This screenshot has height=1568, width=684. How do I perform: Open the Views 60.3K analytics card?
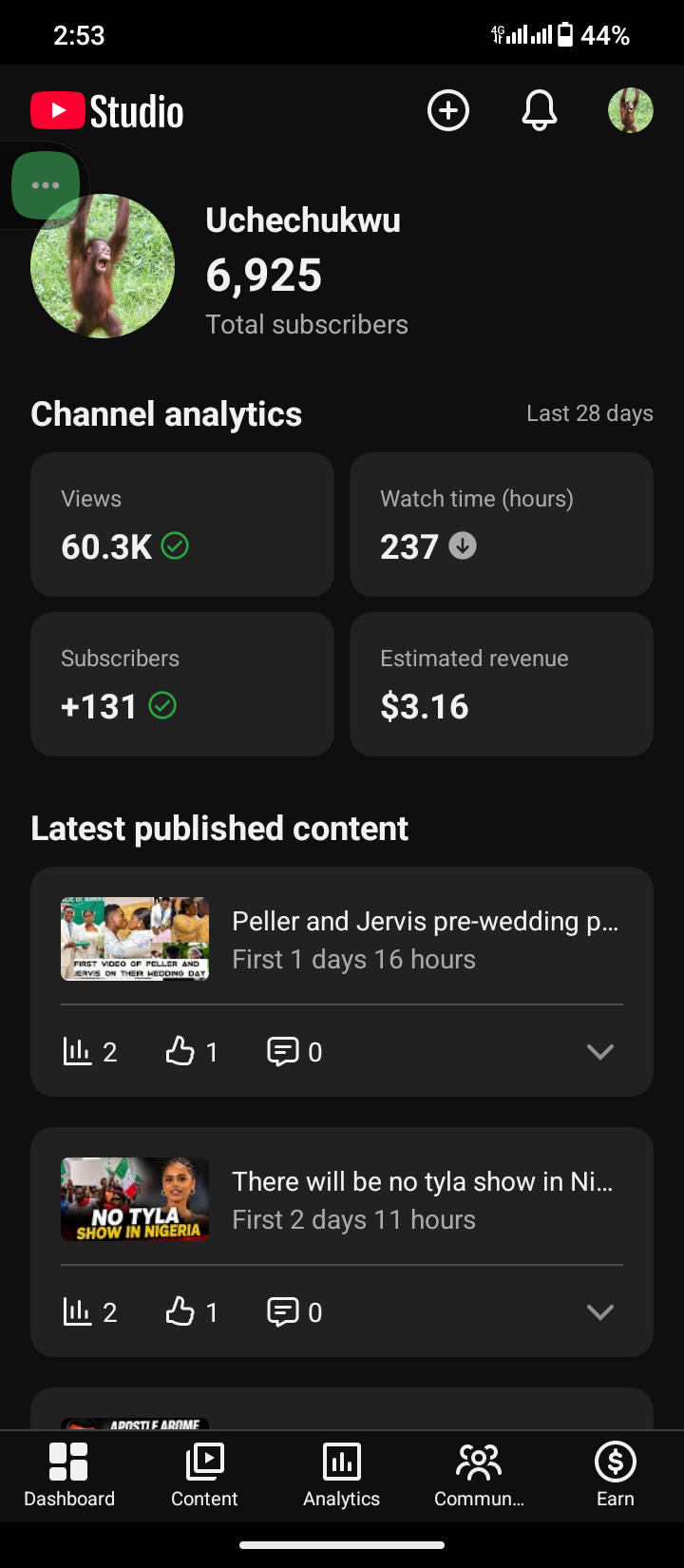pyautogui.click(x=182, y=525)
